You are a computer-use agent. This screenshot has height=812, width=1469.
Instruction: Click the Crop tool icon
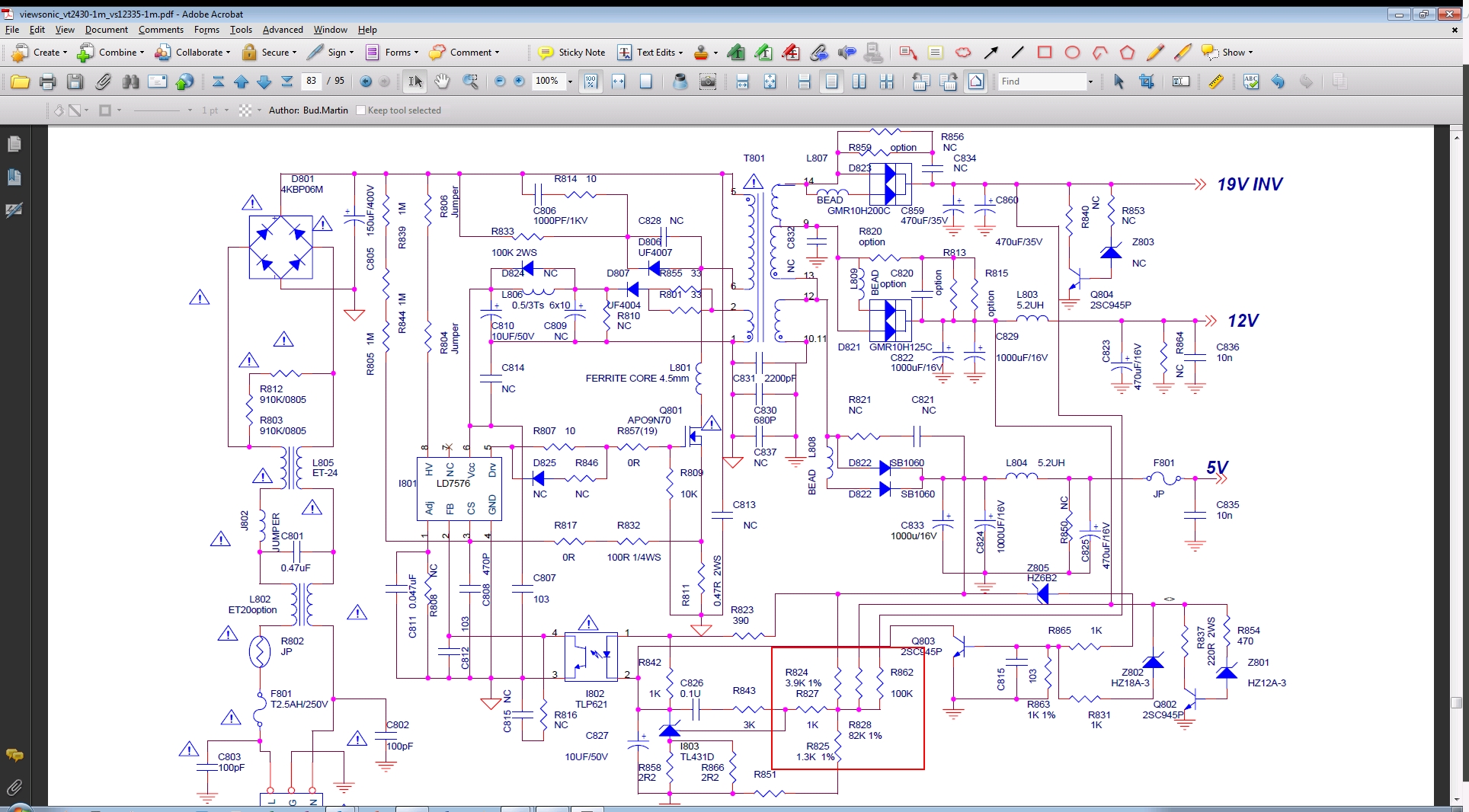pos(1147,82)
